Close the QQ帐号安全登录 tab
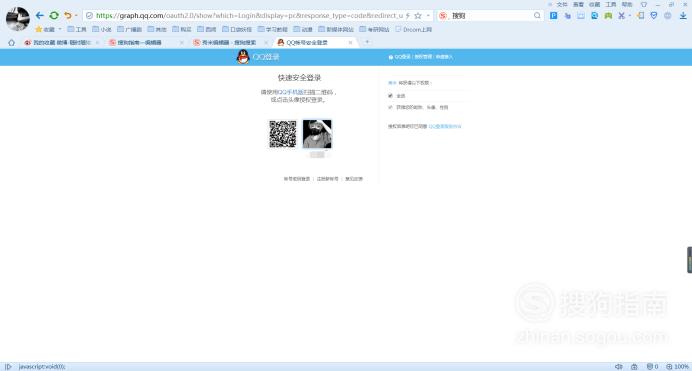692x371 pixels. [x=350, y=42]
